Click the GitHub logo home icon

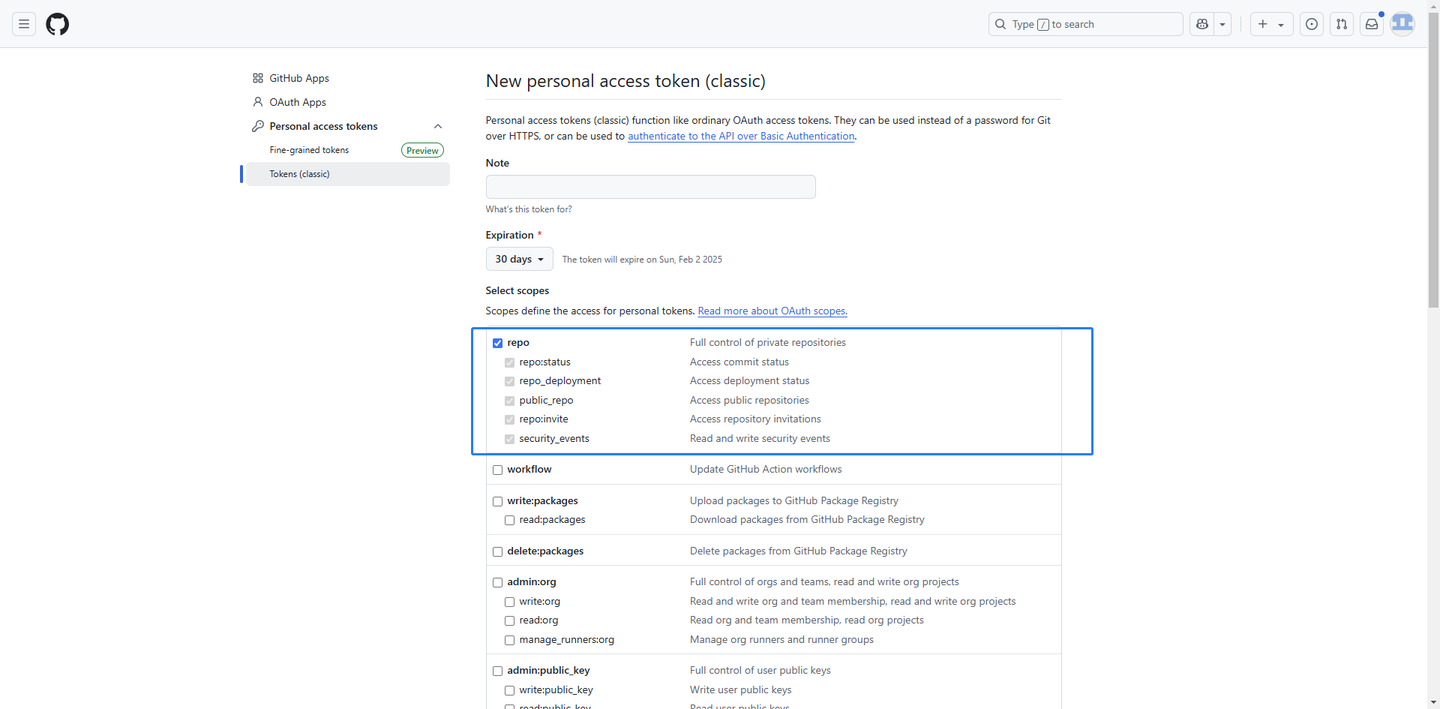(x=58, y=24)
